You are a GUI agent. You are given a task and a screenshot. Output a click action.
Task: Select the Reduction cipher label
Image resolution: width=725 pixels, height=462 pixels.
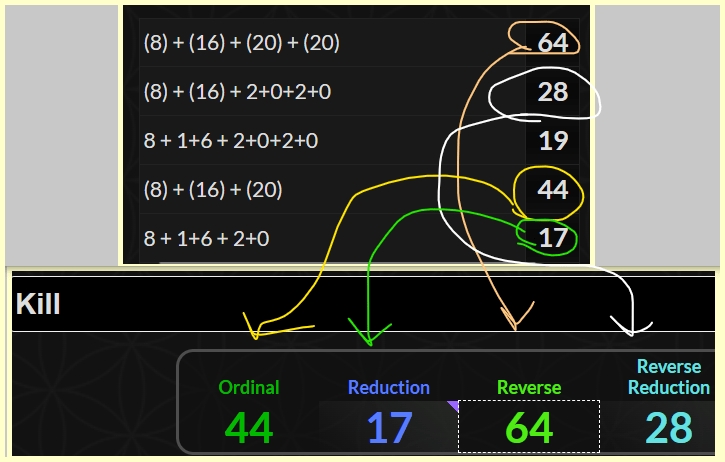point(389,387)
